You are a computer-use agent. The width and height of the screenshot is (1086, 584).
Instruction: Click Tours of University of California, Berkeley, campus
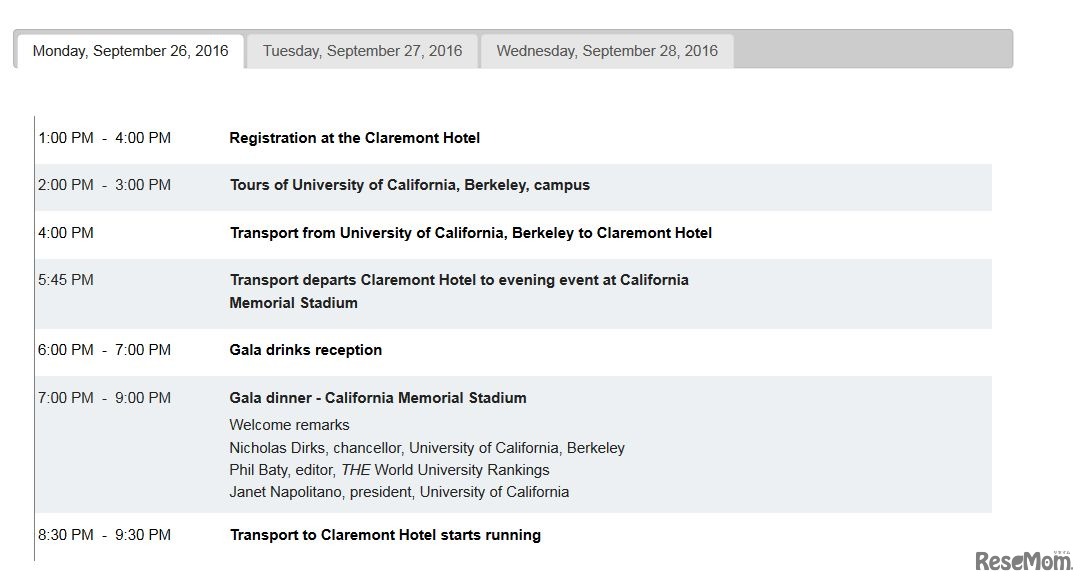coord(410,184)
